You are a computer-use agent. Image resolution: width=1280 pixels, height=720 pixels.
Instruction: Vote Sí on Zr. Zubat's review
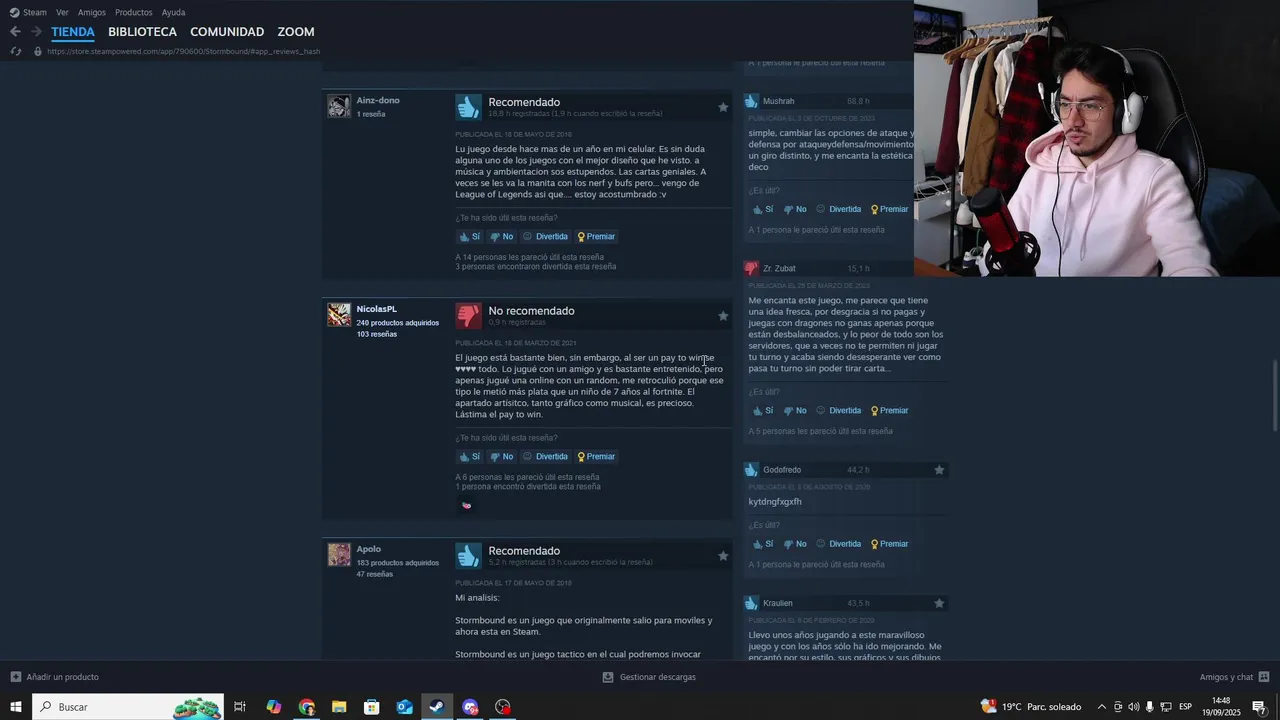coord(762,411)
